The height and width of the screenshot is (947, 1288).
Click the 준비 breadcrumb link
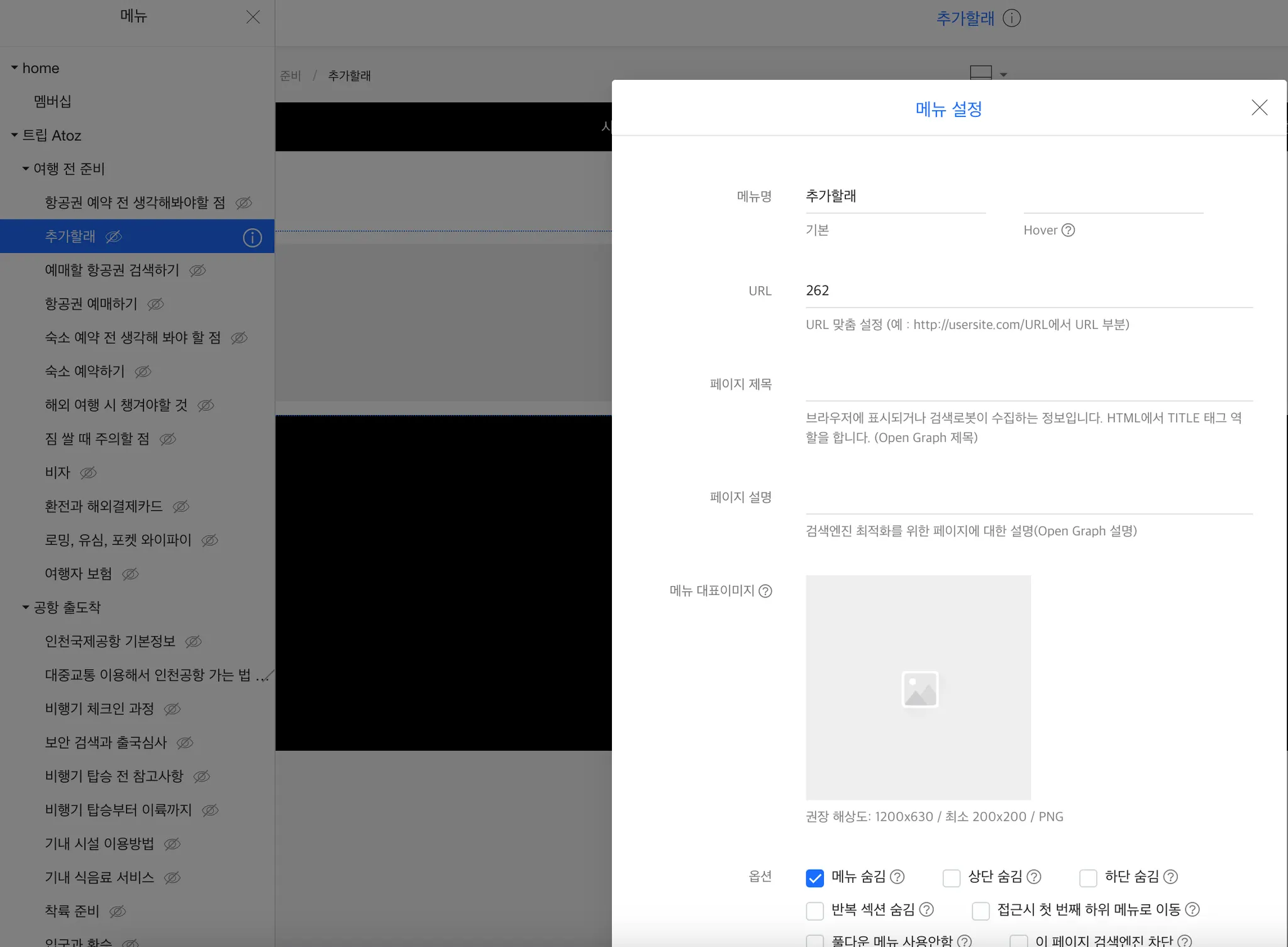pyautogui.click(x=290, y=76)
